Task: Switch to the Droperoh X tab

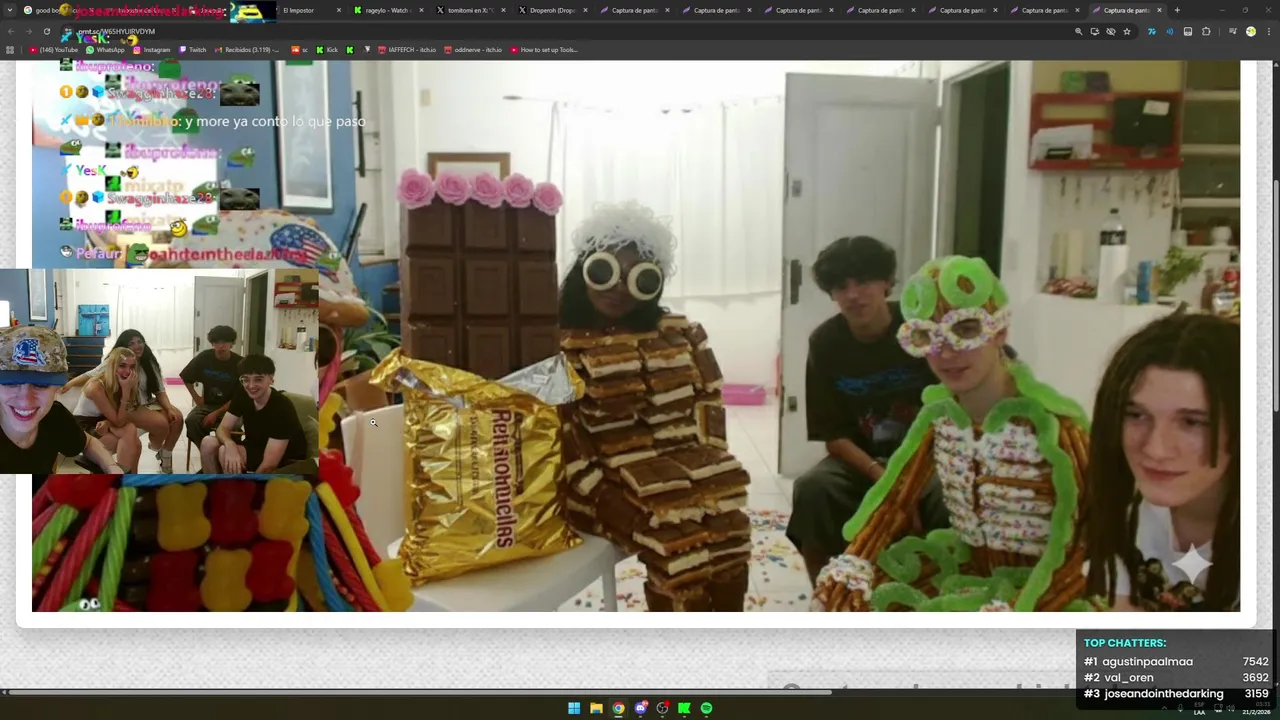Action: [552, 10]
